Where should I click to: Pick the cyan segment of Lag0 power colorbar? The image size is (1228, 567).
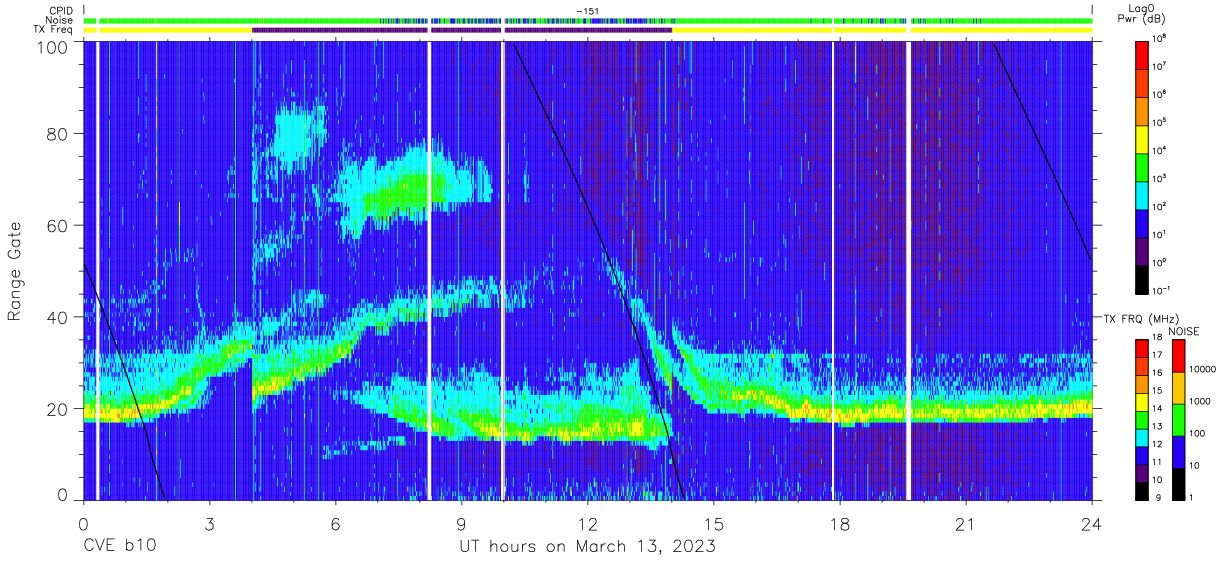[1143, 193]
